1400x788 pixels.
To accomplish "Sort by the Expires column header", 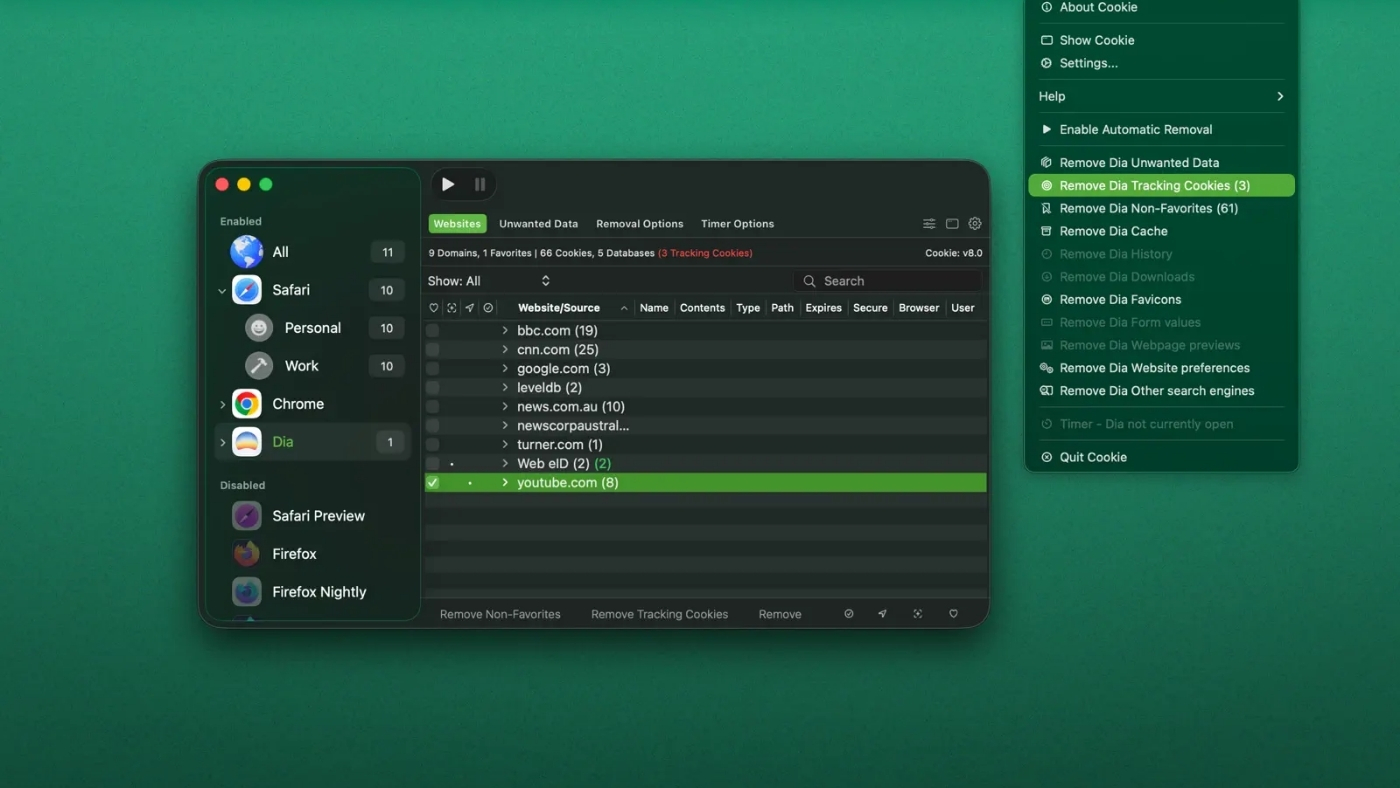I will (824, 308).
